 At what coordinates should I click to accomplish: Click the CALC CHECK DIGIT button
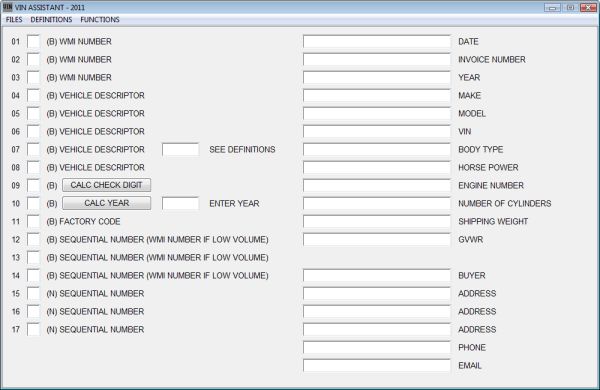pos(106,185)
